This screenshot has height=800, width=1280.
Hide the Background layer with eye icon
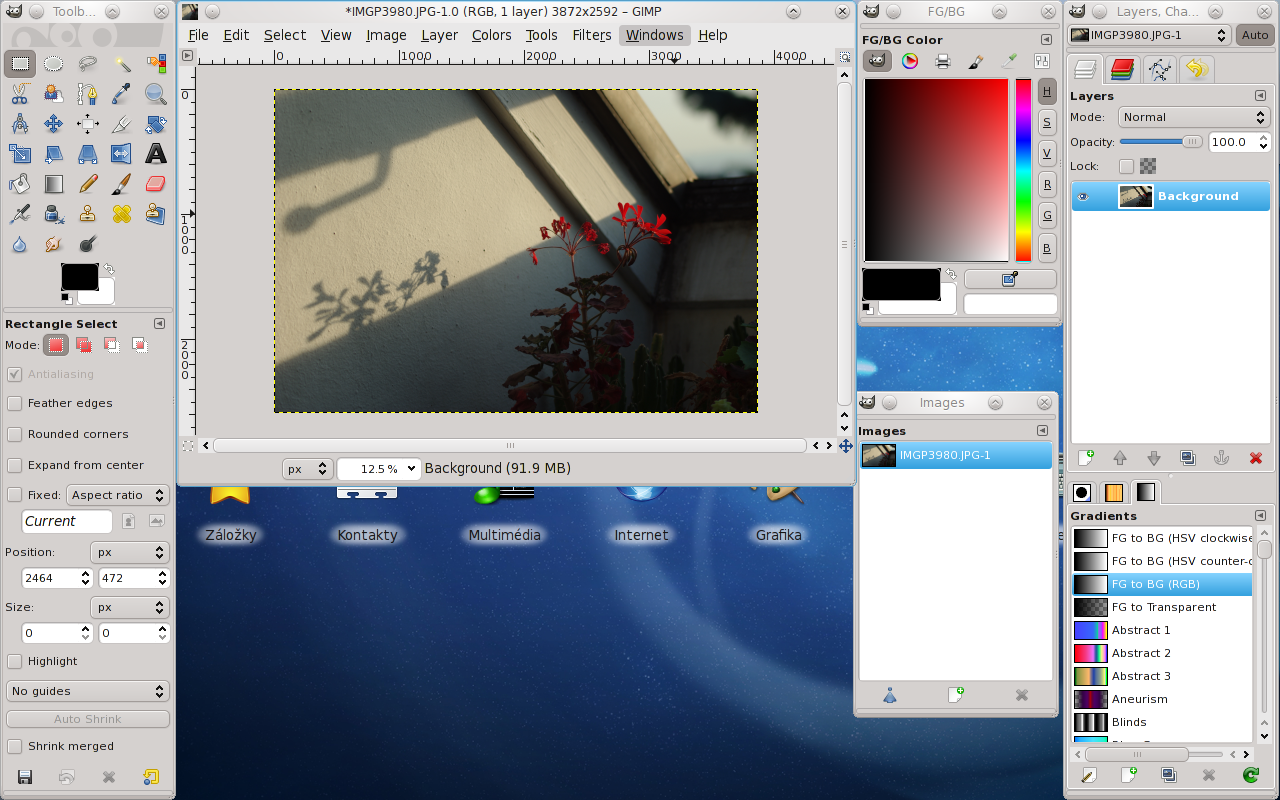click(1082, 197)
